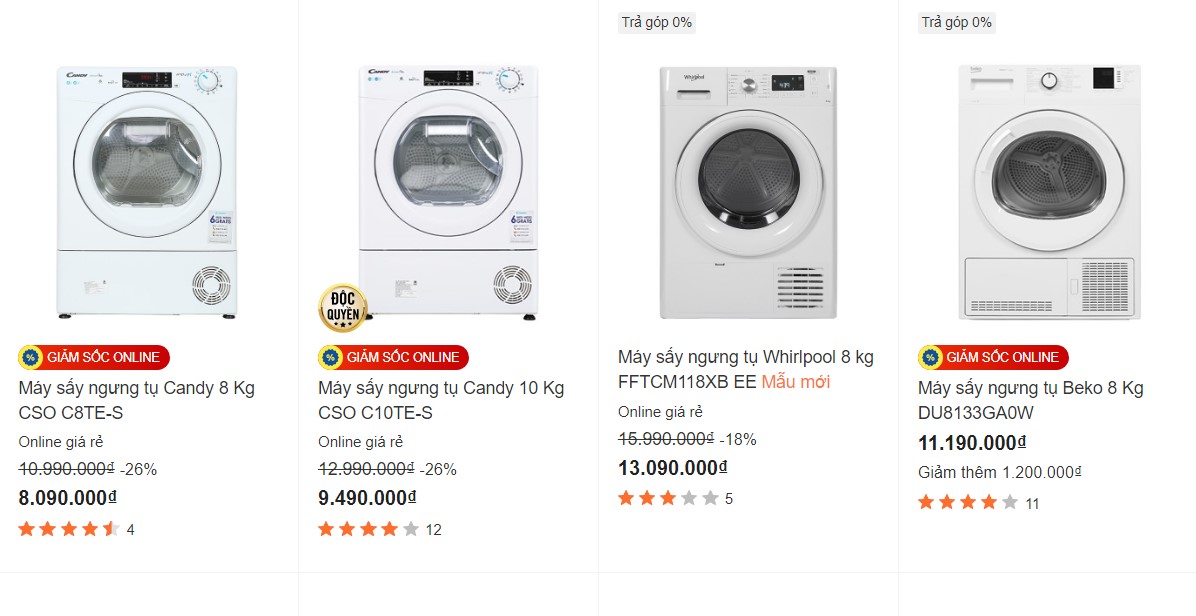The image size is (1196, 616).
Task: Click the Candy 8 Kg dryer product image
Action: pyautogui.click(x=148, y=192)
